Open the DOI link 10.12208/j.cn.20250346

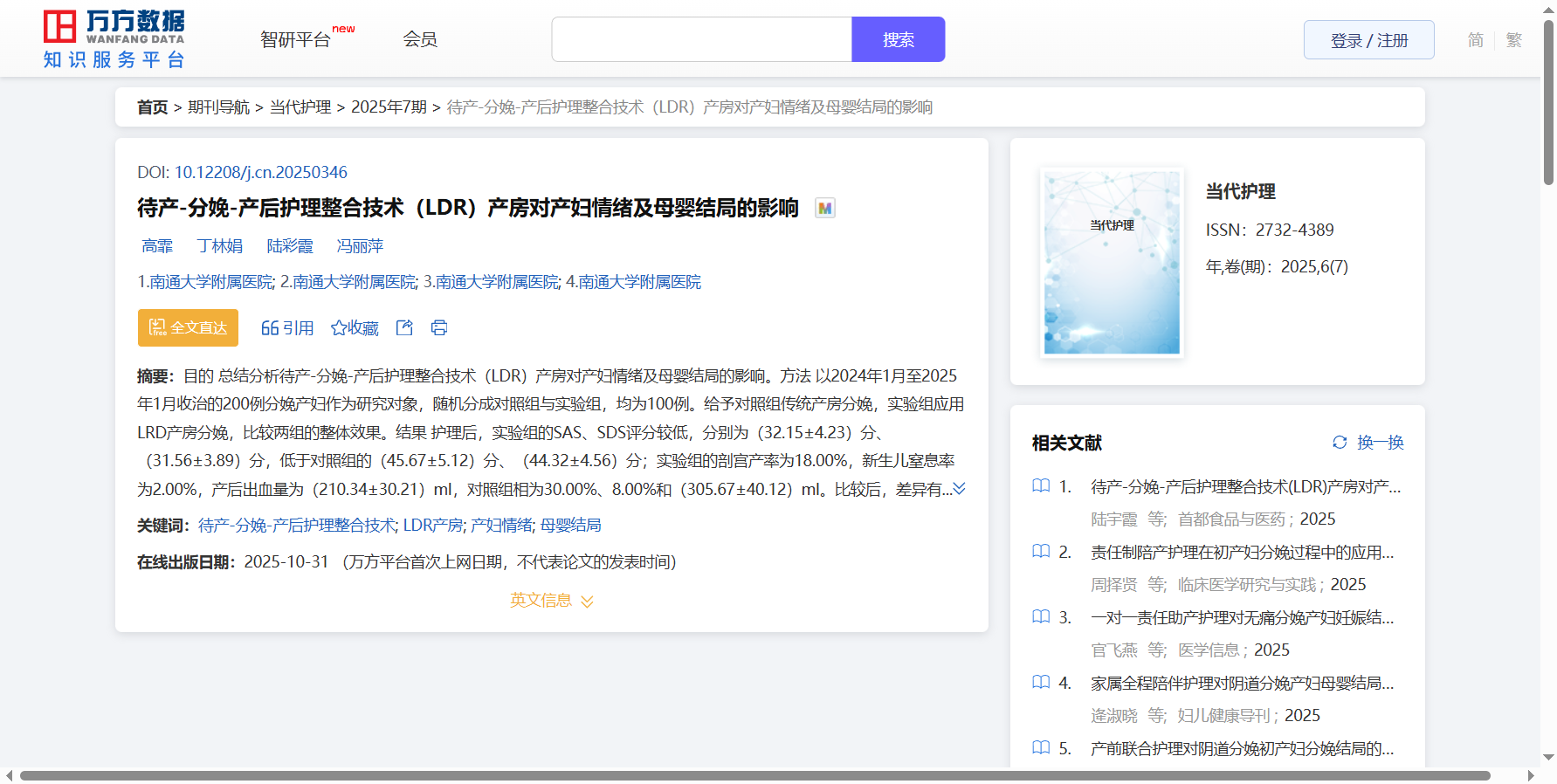coord(260,172)
